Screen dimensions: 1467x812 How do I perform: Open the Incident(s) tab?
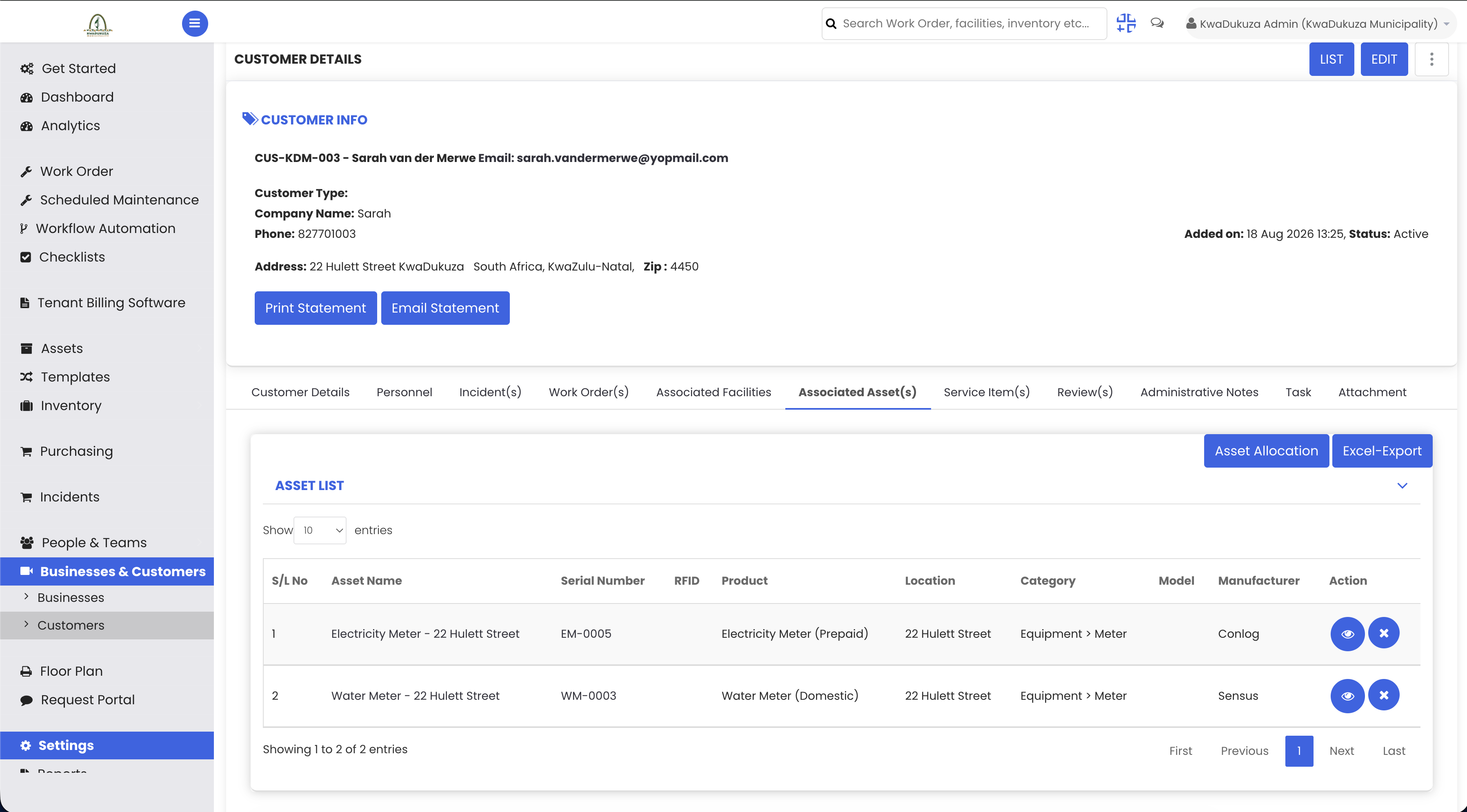490,393
